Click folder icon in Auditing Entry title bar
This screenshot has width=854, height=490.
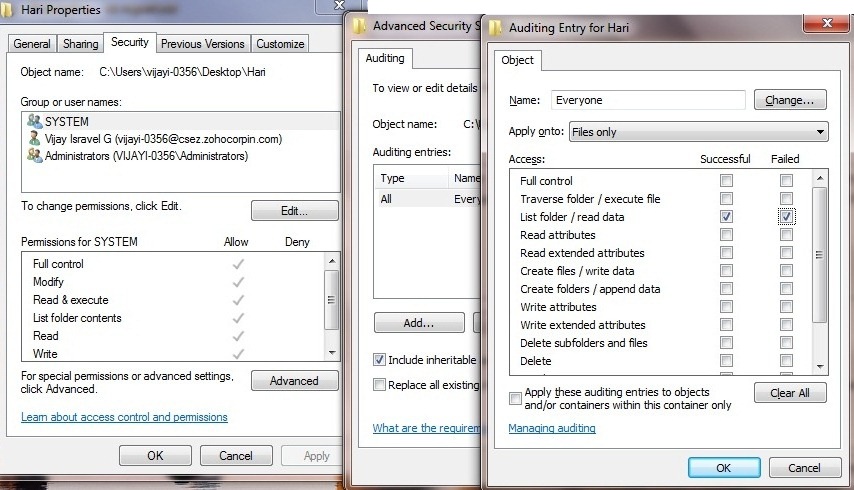[x=495, y=27]
